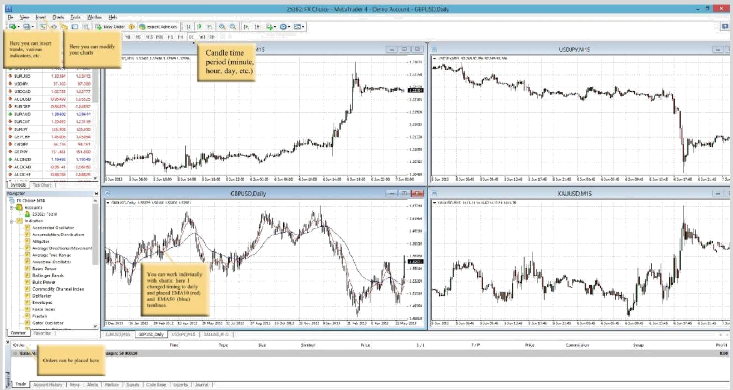Open the Periods clock dropdown in toolbar
Image resolution: width=733 pixels, height=390 pixels.
click(x=285, y=27)
